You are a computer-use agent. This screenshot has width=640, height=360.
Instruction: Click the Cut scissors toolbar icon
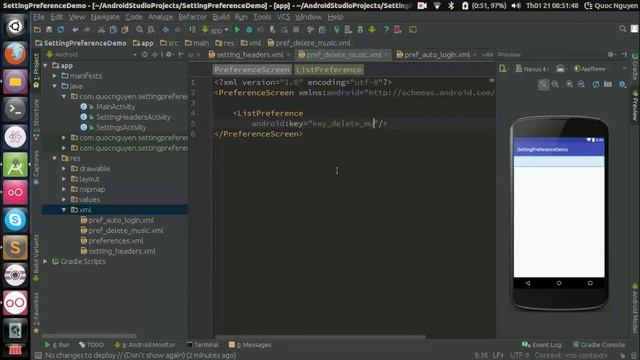tap(101, 29)
